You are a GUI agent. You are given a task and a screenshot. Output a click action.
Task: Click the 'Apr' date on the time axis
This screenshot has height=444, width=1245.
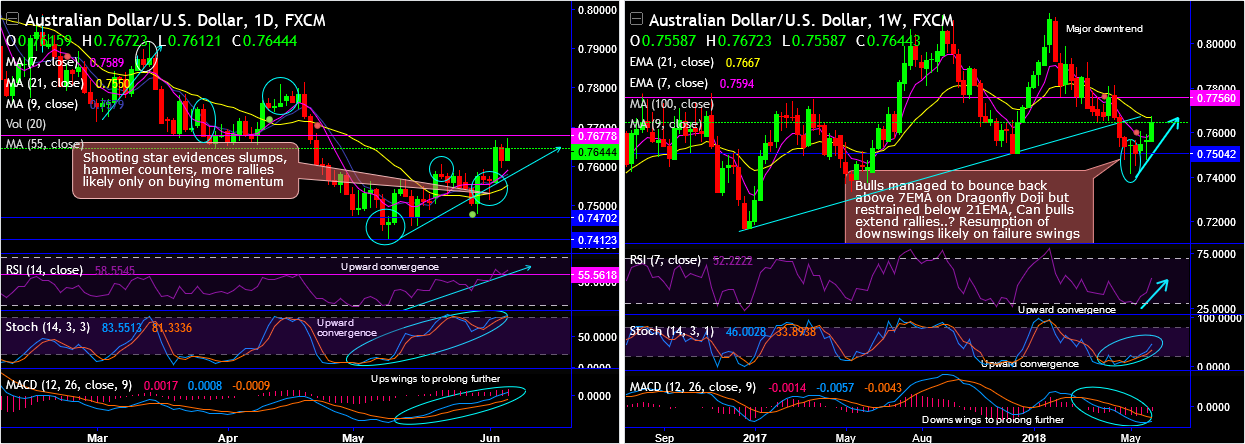click(229, 436)
